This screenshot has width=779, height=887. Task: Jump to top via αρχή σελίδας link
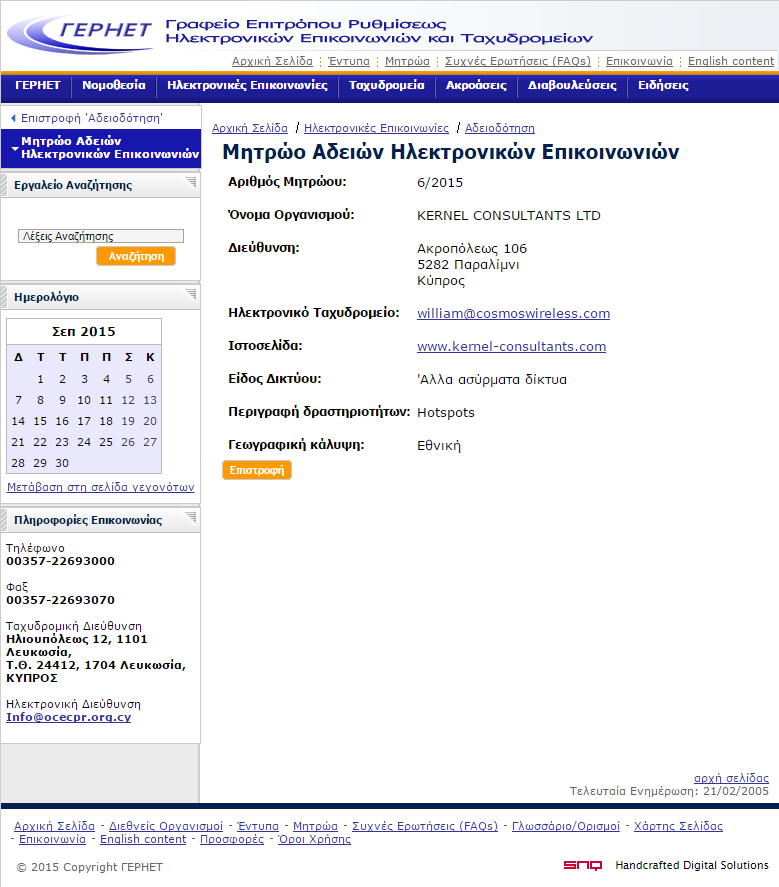(x=731, y=778)
